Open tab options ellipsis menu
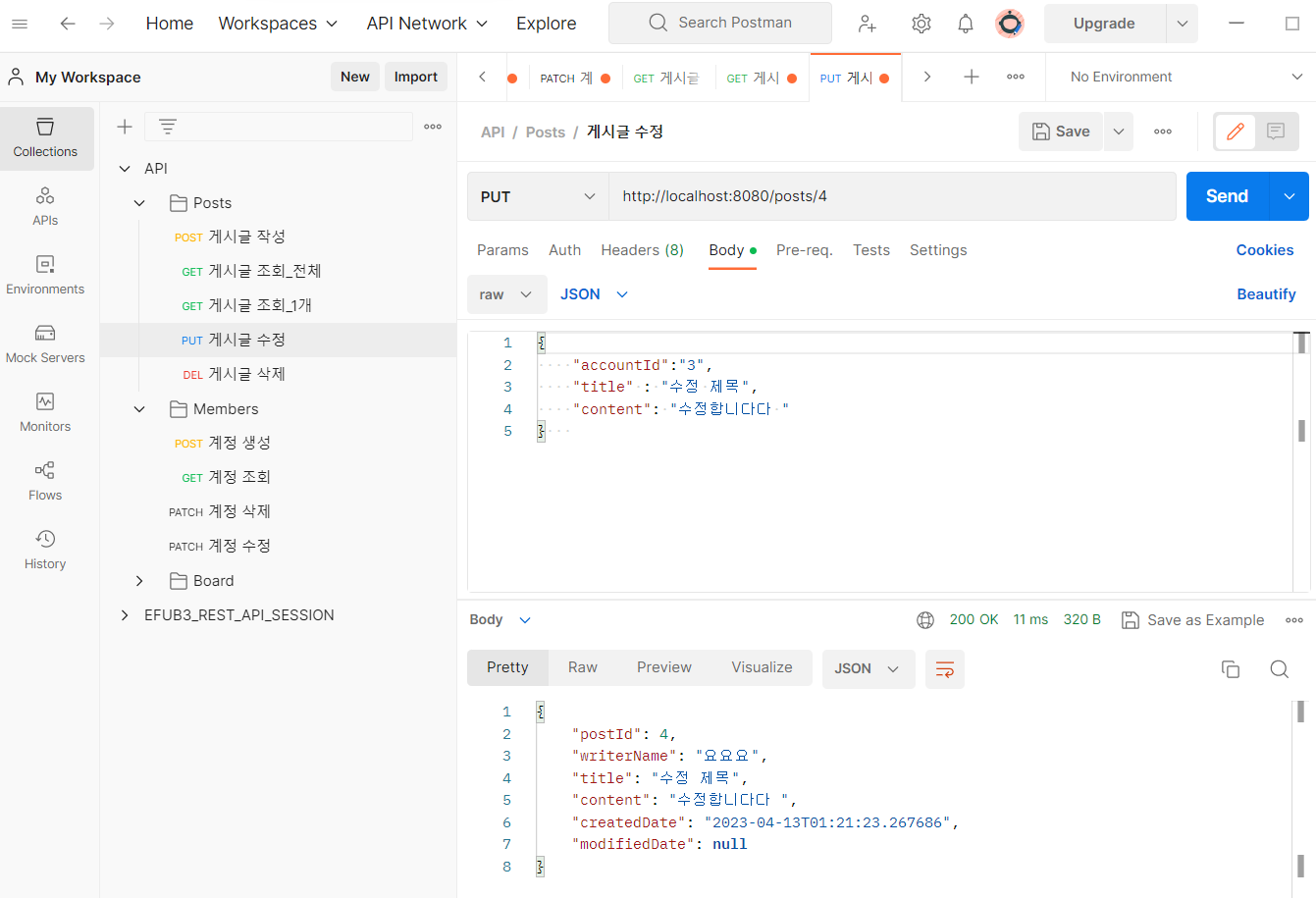1316x898 pixels. 1016,77
